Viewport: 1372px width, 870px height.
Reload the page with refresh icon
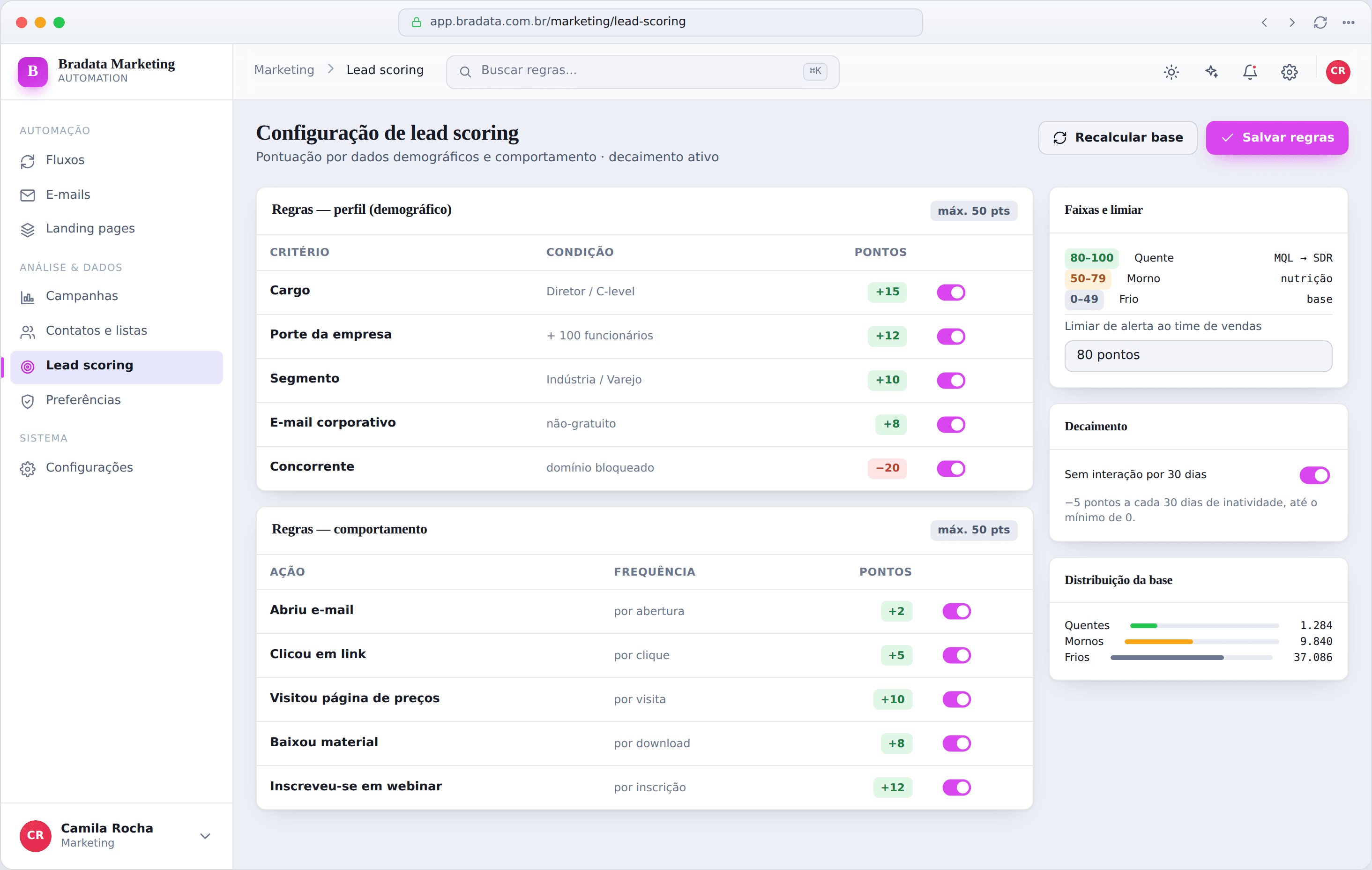[x=1320, y=22]
